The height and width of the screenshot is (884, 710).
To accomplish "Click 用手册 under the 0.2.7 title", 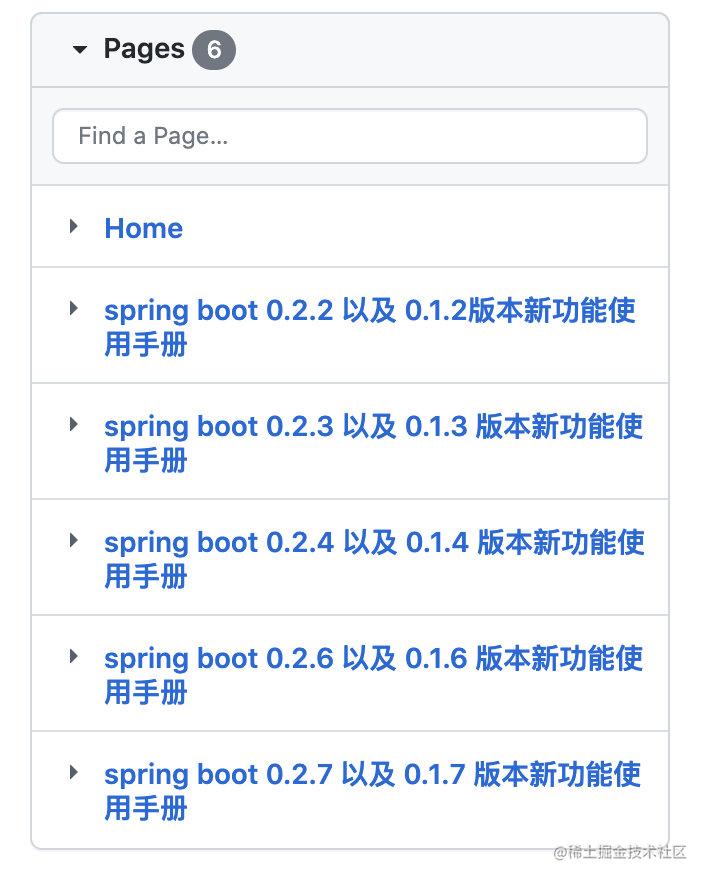I will click(145, 808).
